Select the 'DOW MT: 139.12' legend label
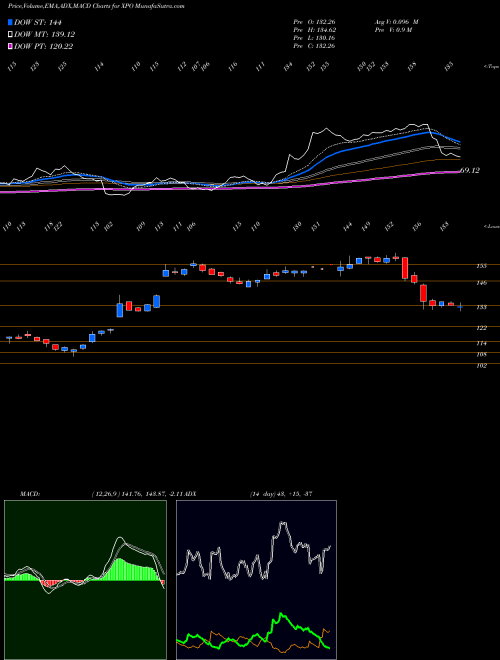The image size is (500, 660). pyautogui.click(x=45, y=35)
